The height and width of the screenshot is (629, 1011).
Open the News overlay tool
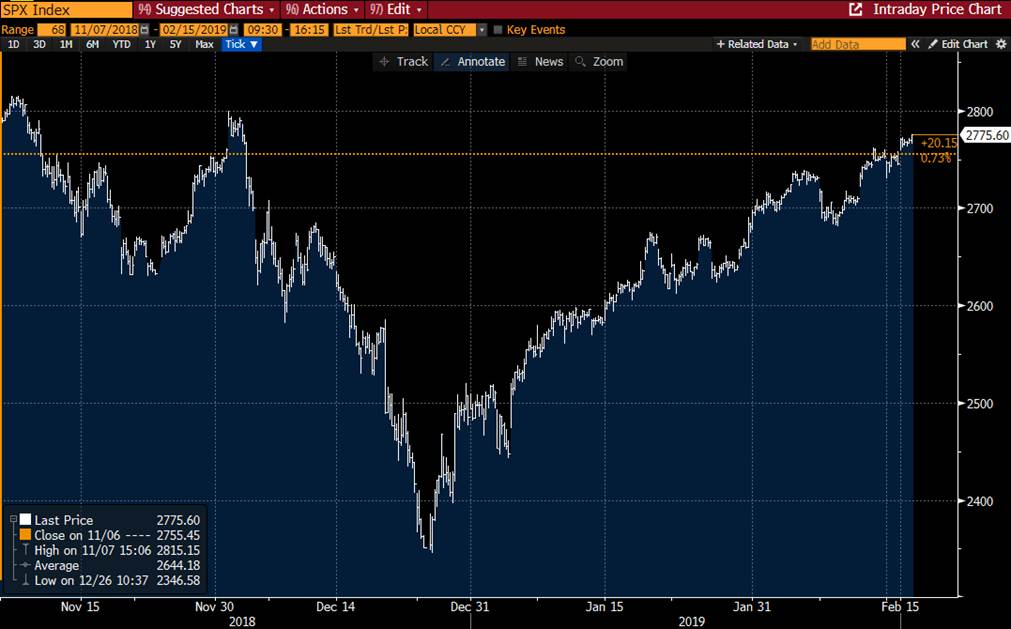(x=540, y=62)
